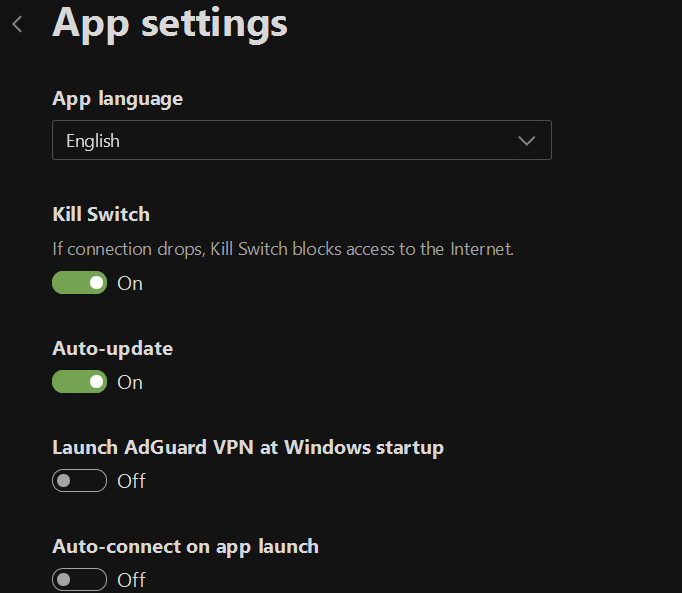The height and width of the screenshot is (593, 682).
Task: Click the App settings page title
Action: point(170,24)
